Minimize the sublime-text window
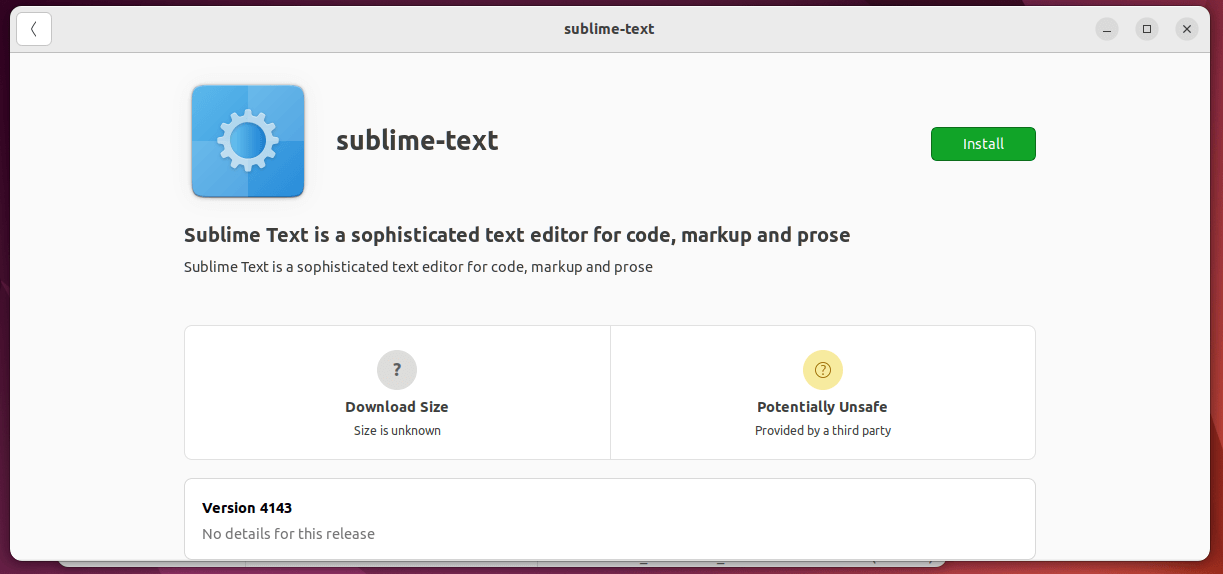Viewport: 1223px width, 574px height. tap(1106, 29)
